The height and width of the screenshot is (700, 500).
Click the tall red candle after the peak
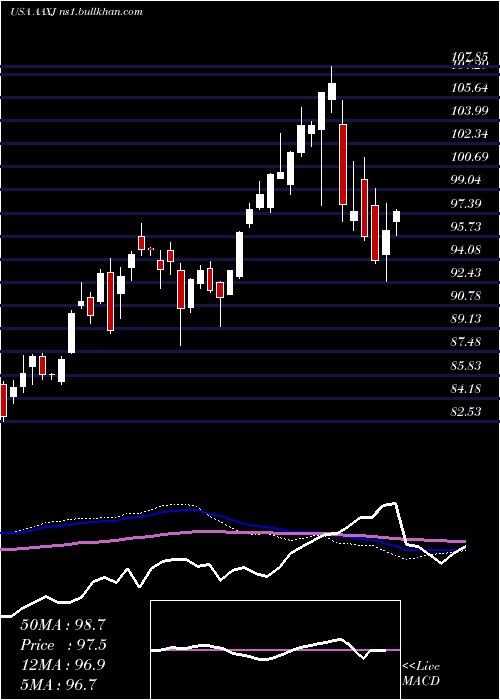(x=343, y=164)
